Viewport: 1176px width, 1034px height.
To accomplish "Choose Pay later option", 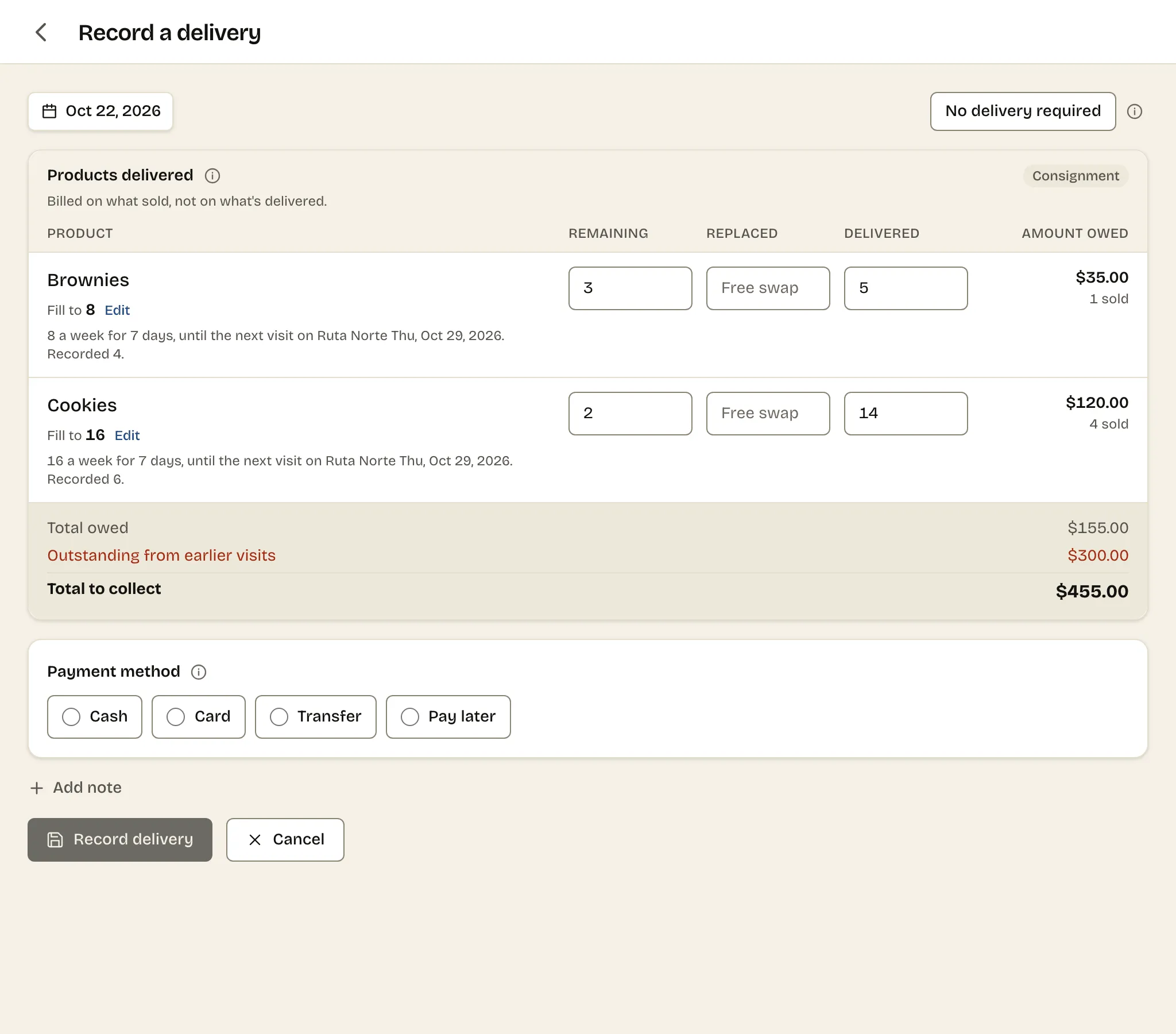I will pos(448,716).
